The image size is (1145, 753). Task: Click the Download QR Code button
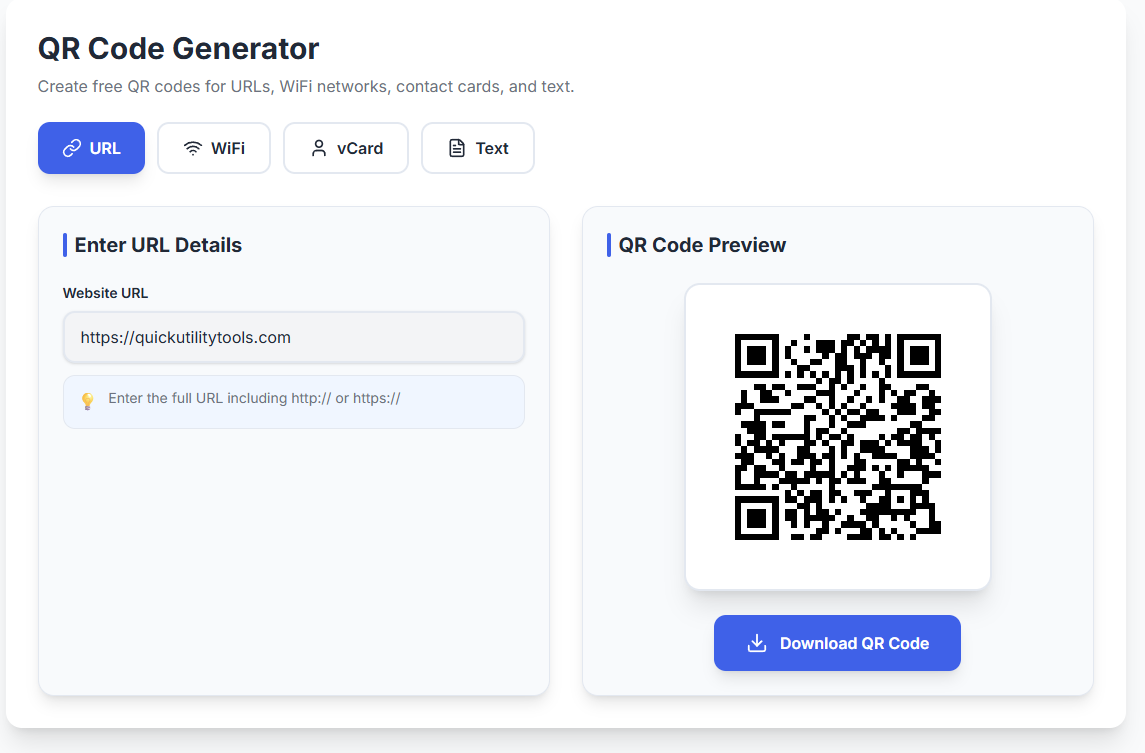pyautogui.click(x=837, y=643)
